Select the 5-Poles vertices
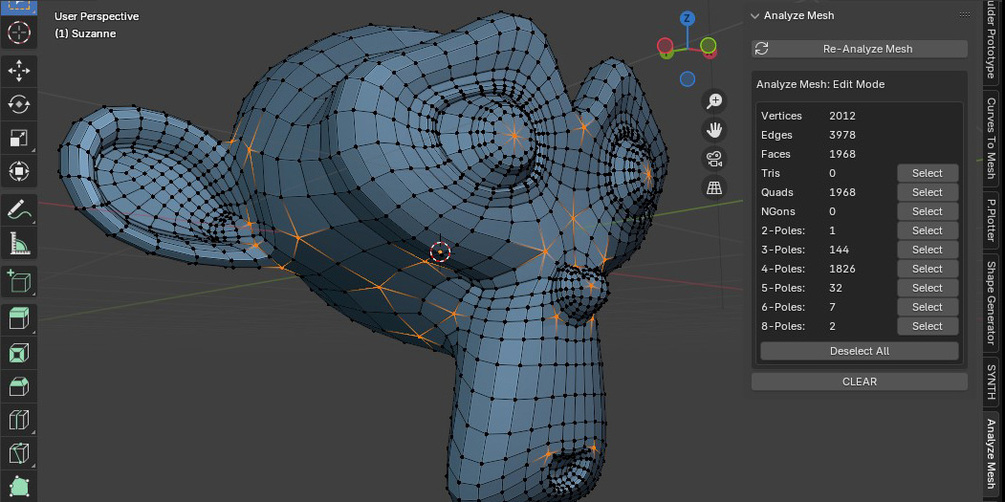Viewport: 1005px width, 502px height. click(x=927, y=288)
